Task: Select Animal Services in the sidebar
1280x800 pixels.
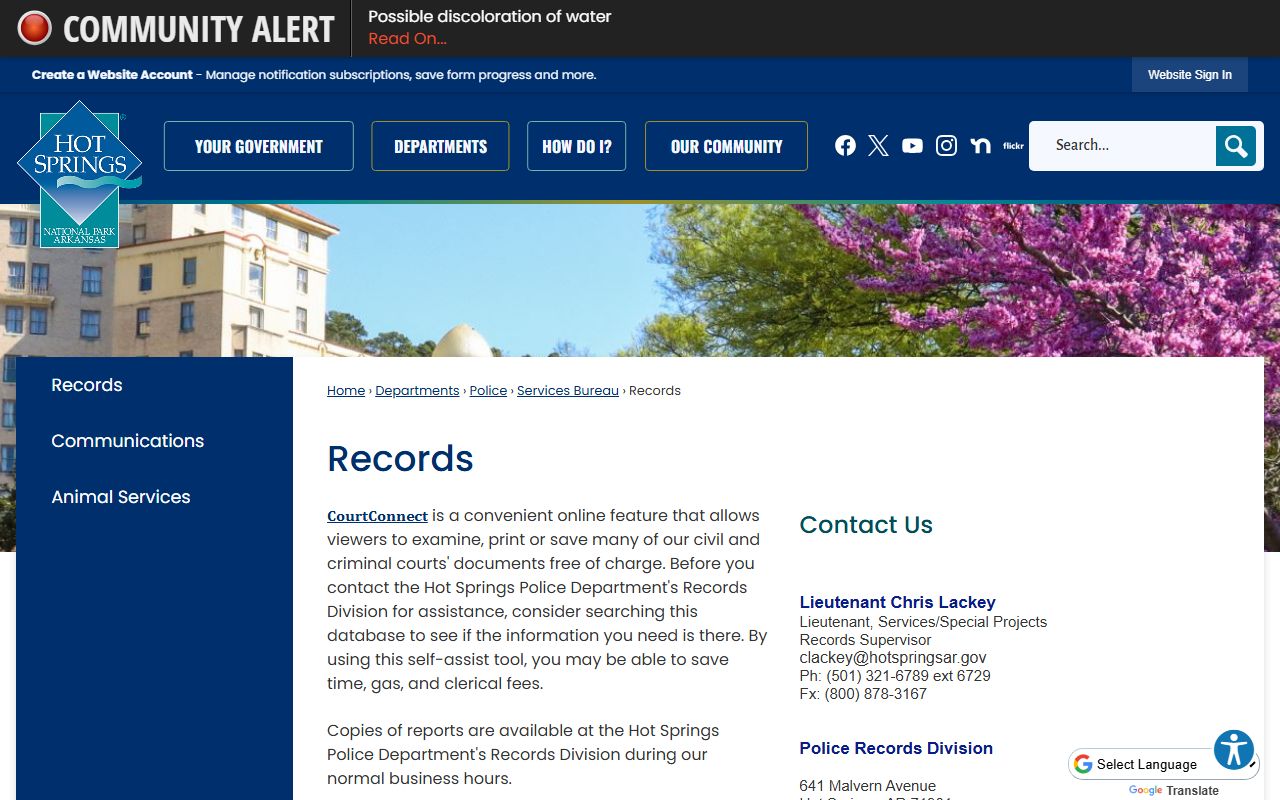Action: [x=121, y=497]
